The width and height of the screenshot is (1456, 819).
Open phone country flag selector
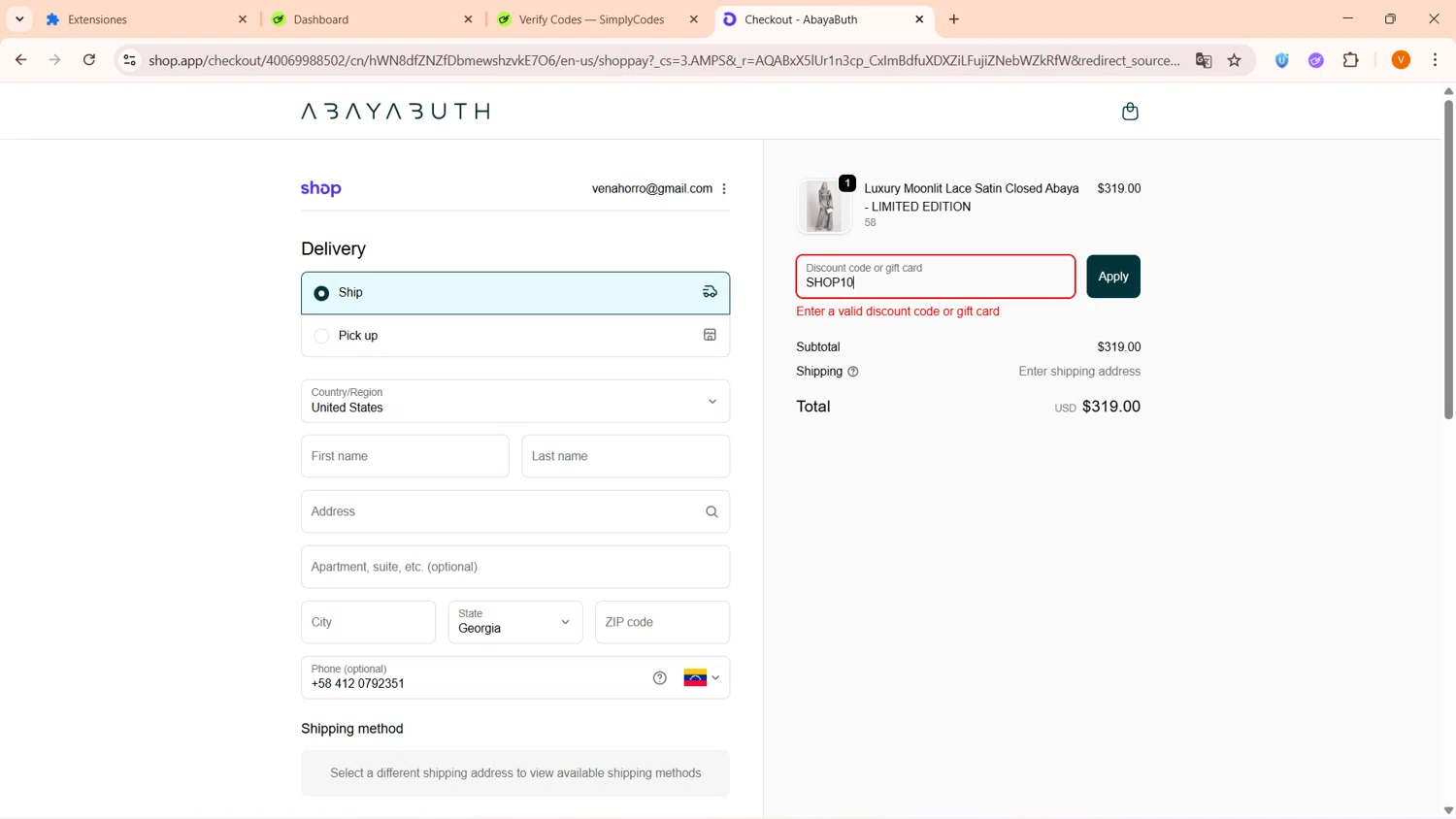point(702,678)
